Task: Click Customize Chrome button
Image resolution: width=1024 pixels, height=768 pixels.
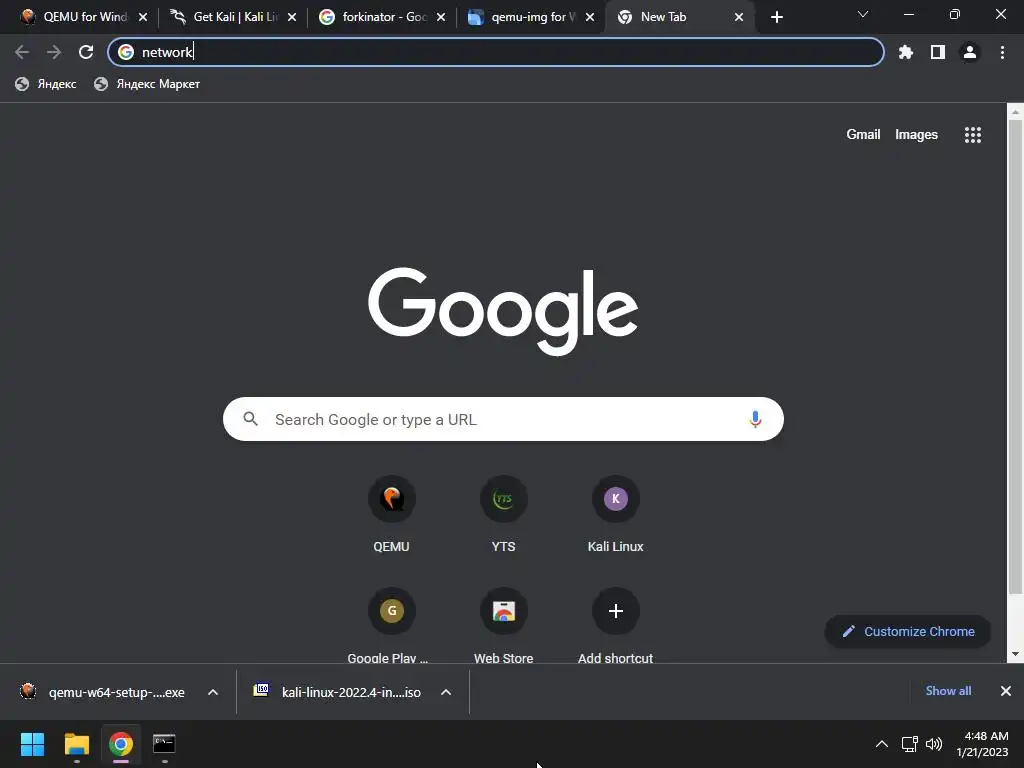Action: [908, 632]
